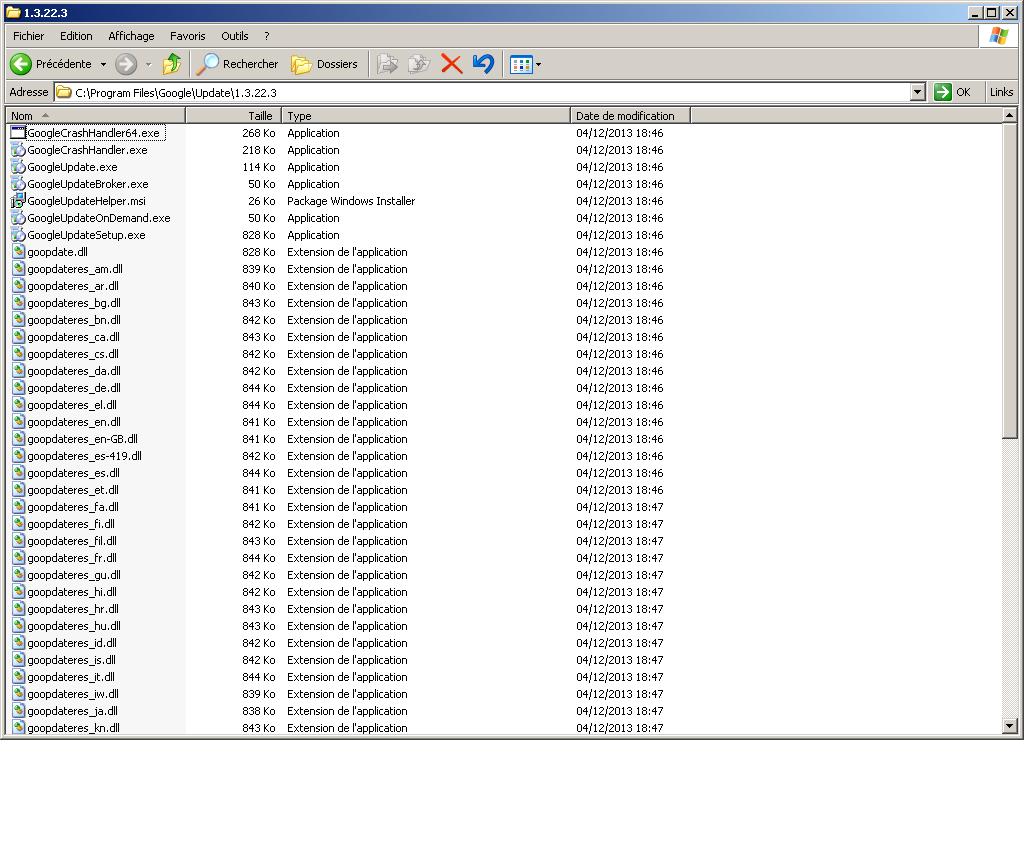This screenshot has width=1024, height=853.
Task: Click file name goopdateres_hu.dll
Action: [74, 626]
